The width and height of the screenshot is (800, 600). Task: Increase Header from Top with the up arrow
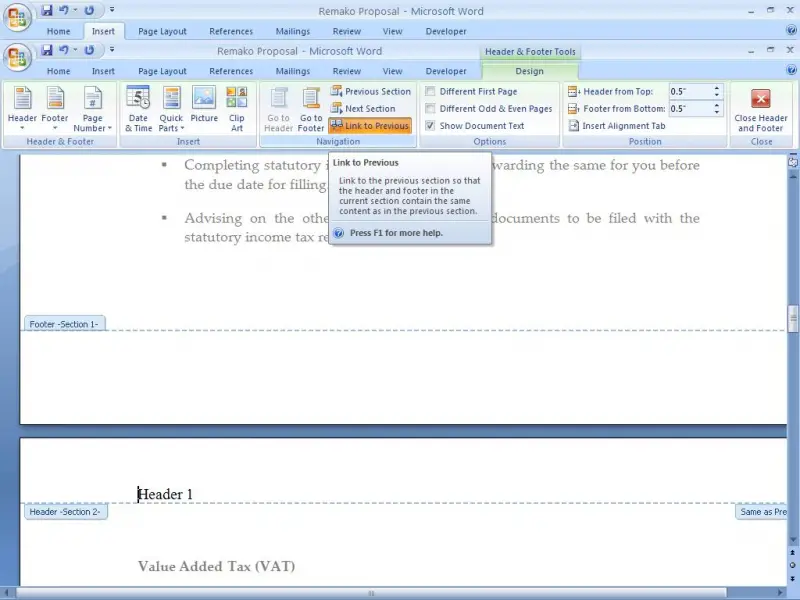(x=717, y=88)
